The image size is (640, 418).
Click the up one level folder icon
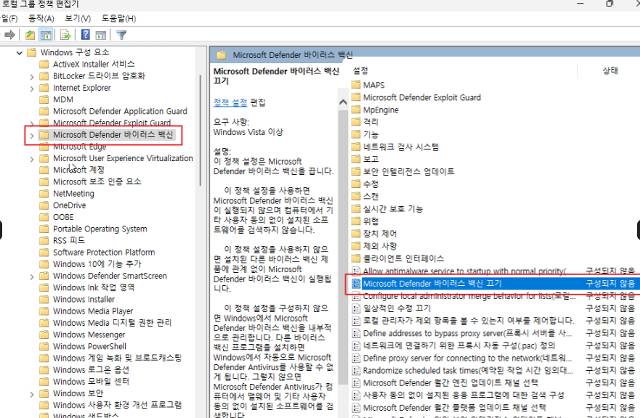coord(30,35)
